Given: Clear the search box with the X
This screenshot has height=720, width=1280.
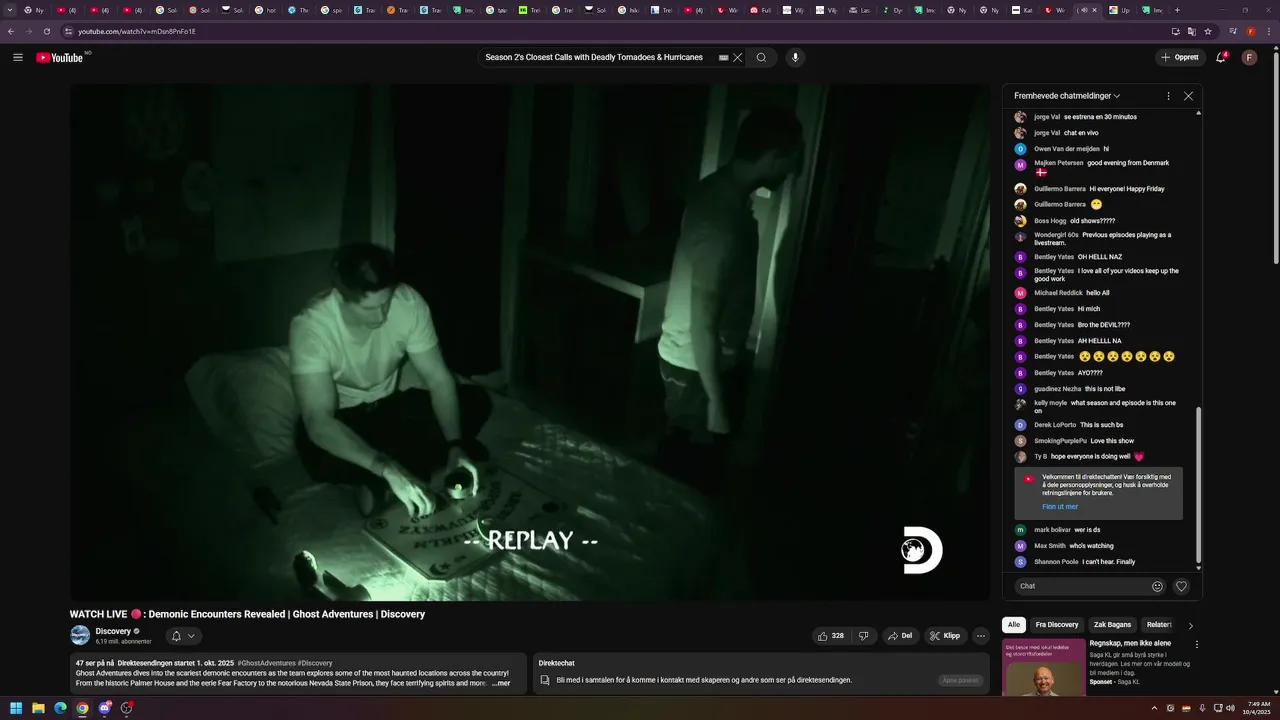Looking at the screenshot, I should (738, 57).
